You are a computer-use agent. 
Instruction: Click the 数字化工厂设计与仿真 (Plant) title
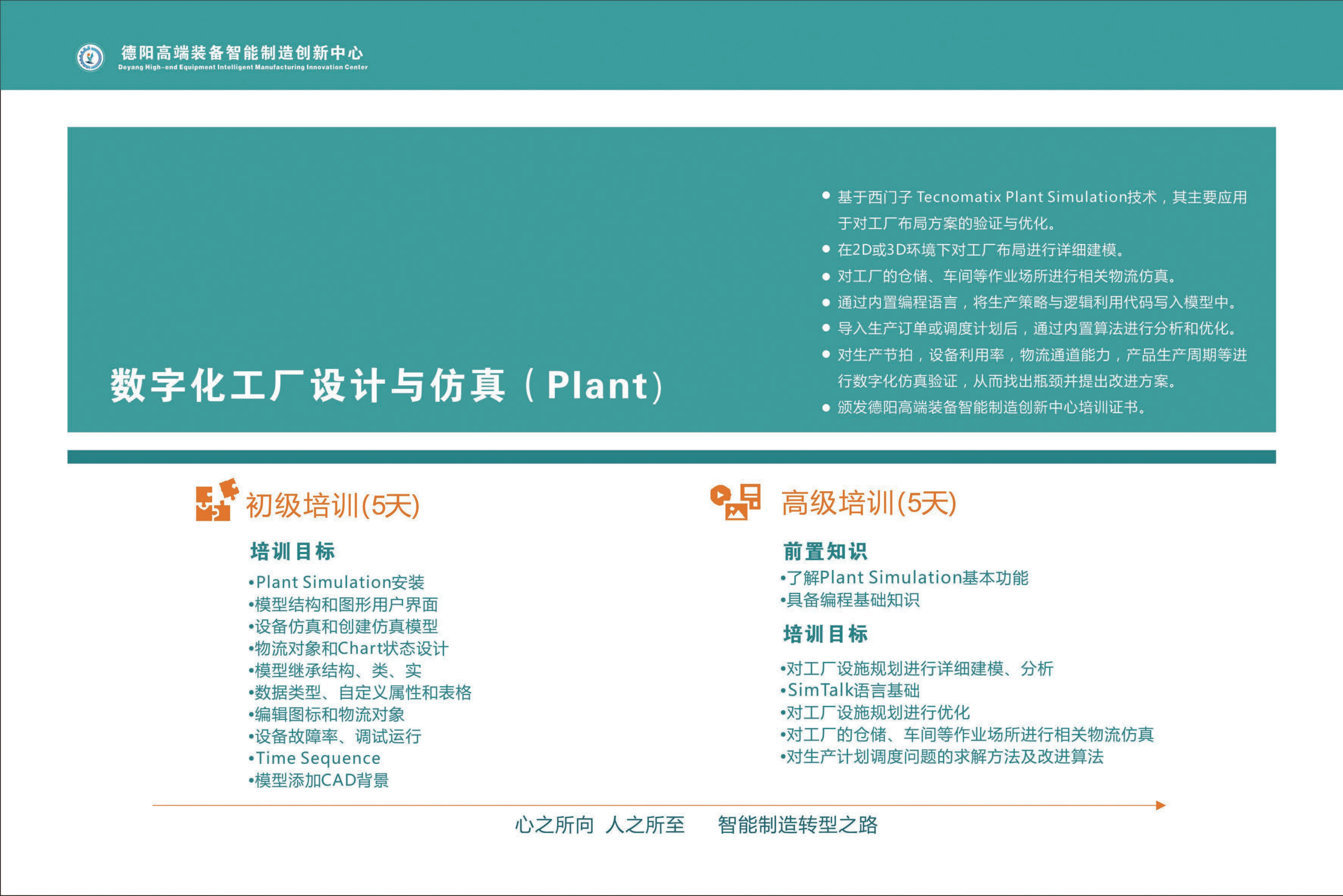click(387, 386)
